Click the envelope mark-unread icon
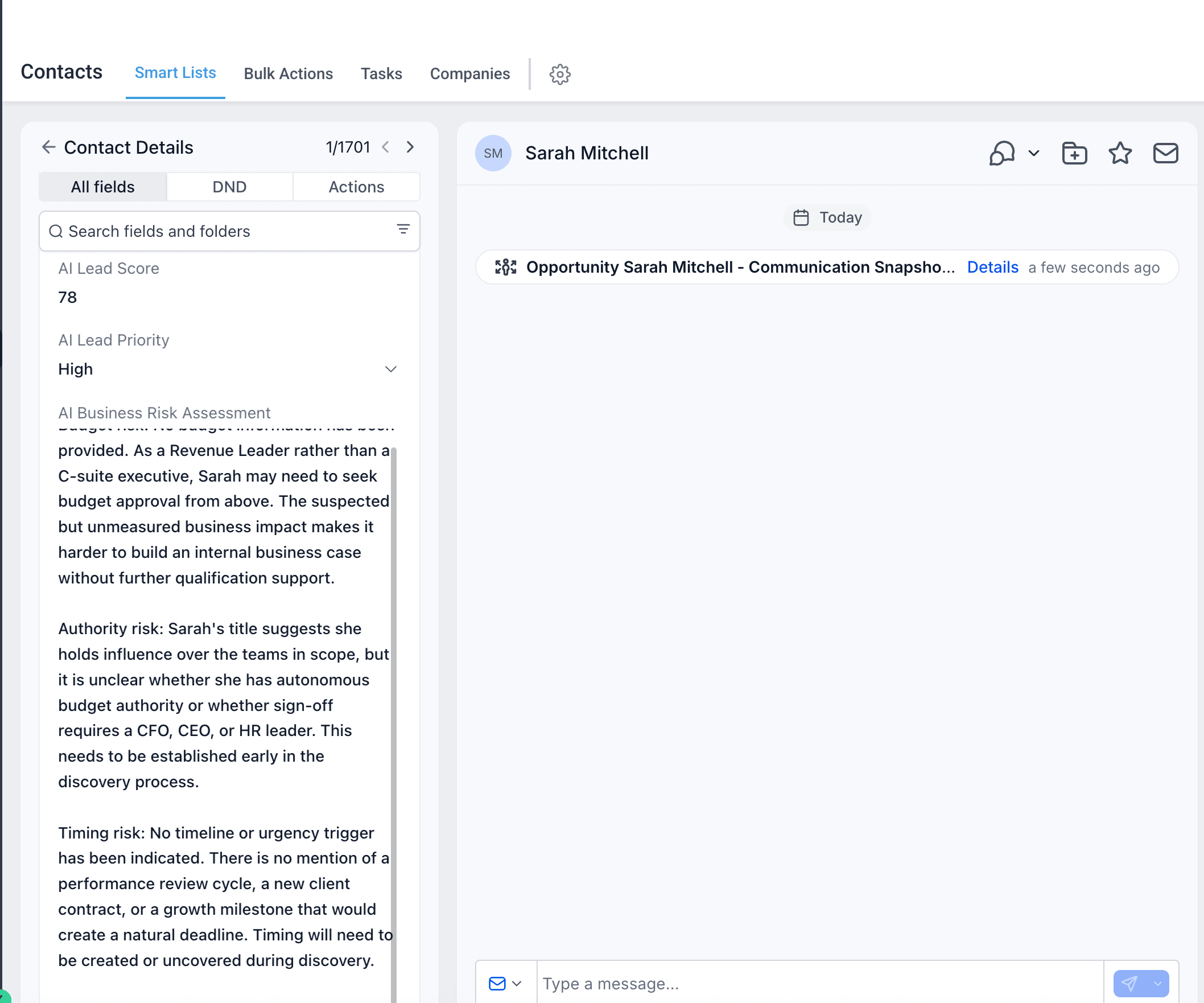1204x1003 pixels. 1165,153
